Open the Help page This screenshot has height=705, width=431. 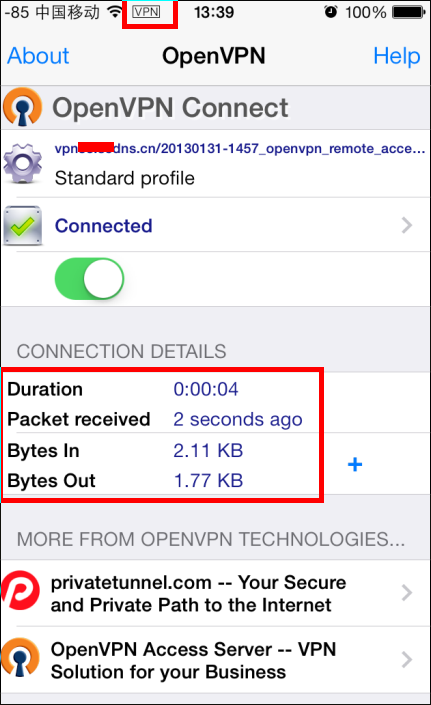[x=397, y=56]
